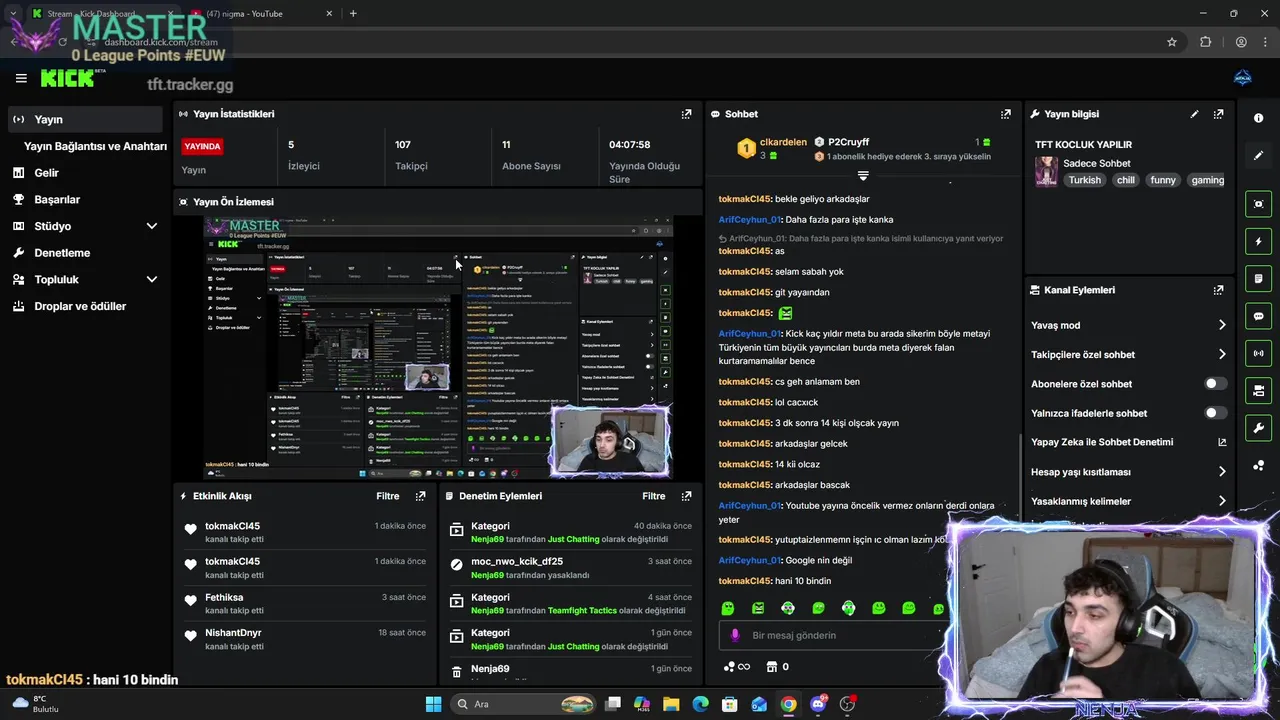
Task: Open Yapay Zeka ile Sohbet Denetimi link
Action: pos(1128,442)
